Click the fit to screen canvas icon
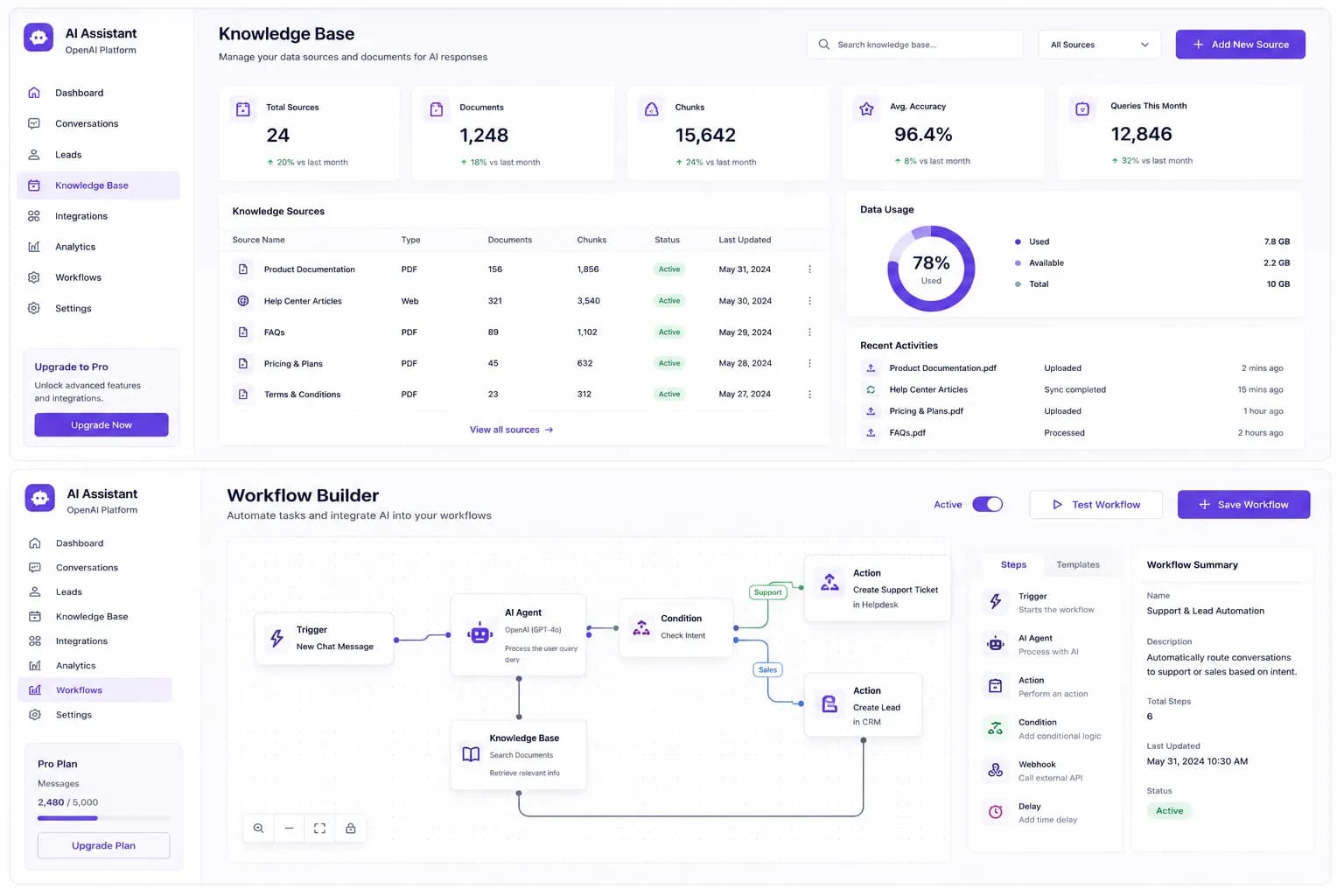 [319, 829]
